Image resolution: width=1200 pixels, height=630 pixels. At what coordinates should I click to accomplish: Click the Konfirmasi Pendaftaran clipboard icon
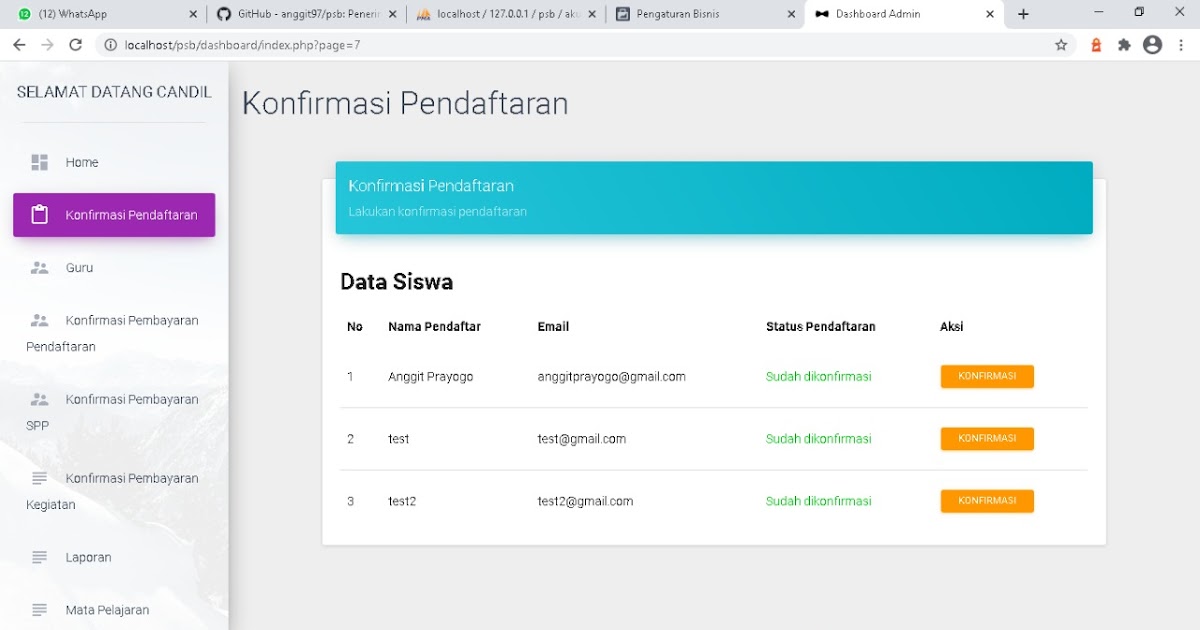coord(38,214)
